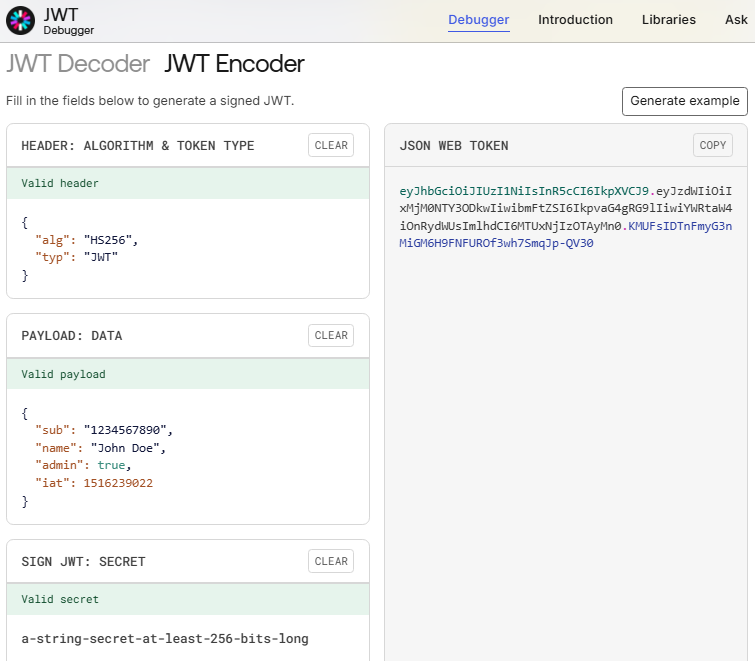Click the "name": "John Doe" payload line
The image size is (755, 661).
coord(101,448)
